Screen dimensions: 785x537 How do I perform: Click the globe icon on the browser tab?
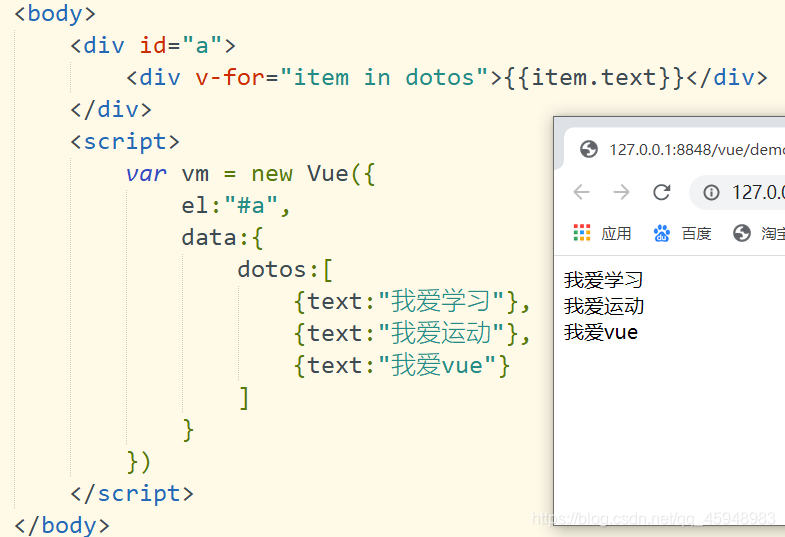[589, 149]
